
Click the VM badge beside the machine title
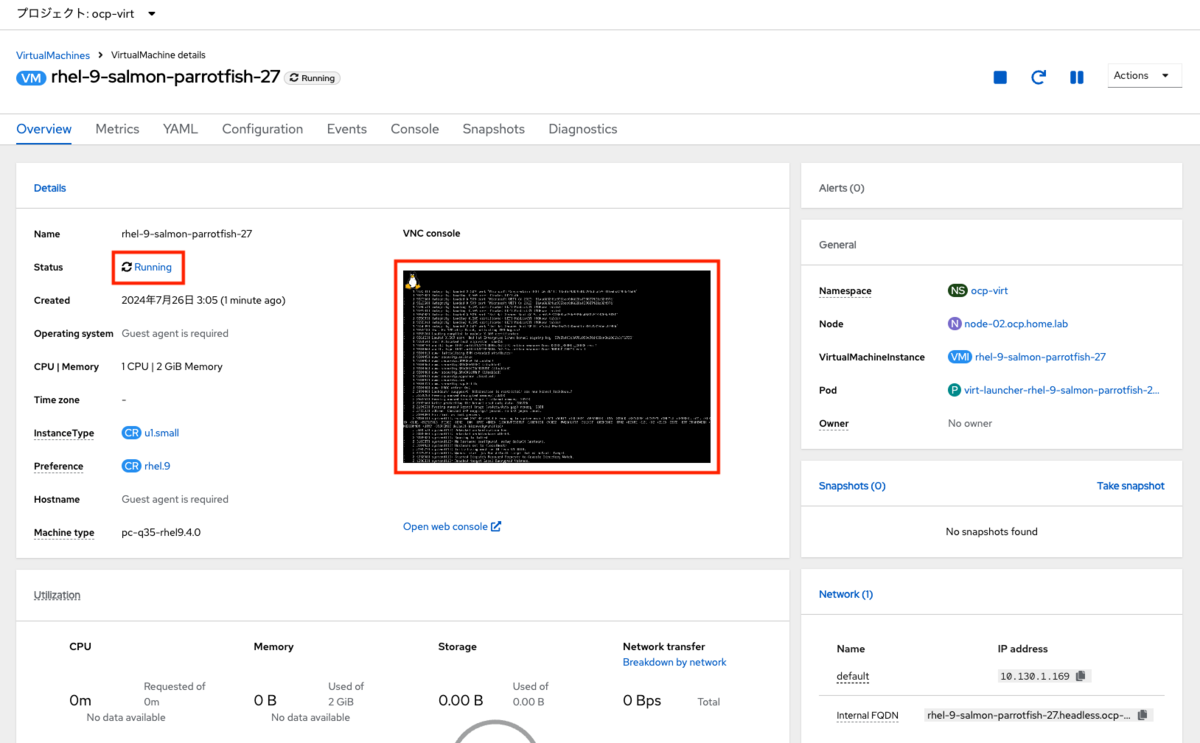[31, 78]
